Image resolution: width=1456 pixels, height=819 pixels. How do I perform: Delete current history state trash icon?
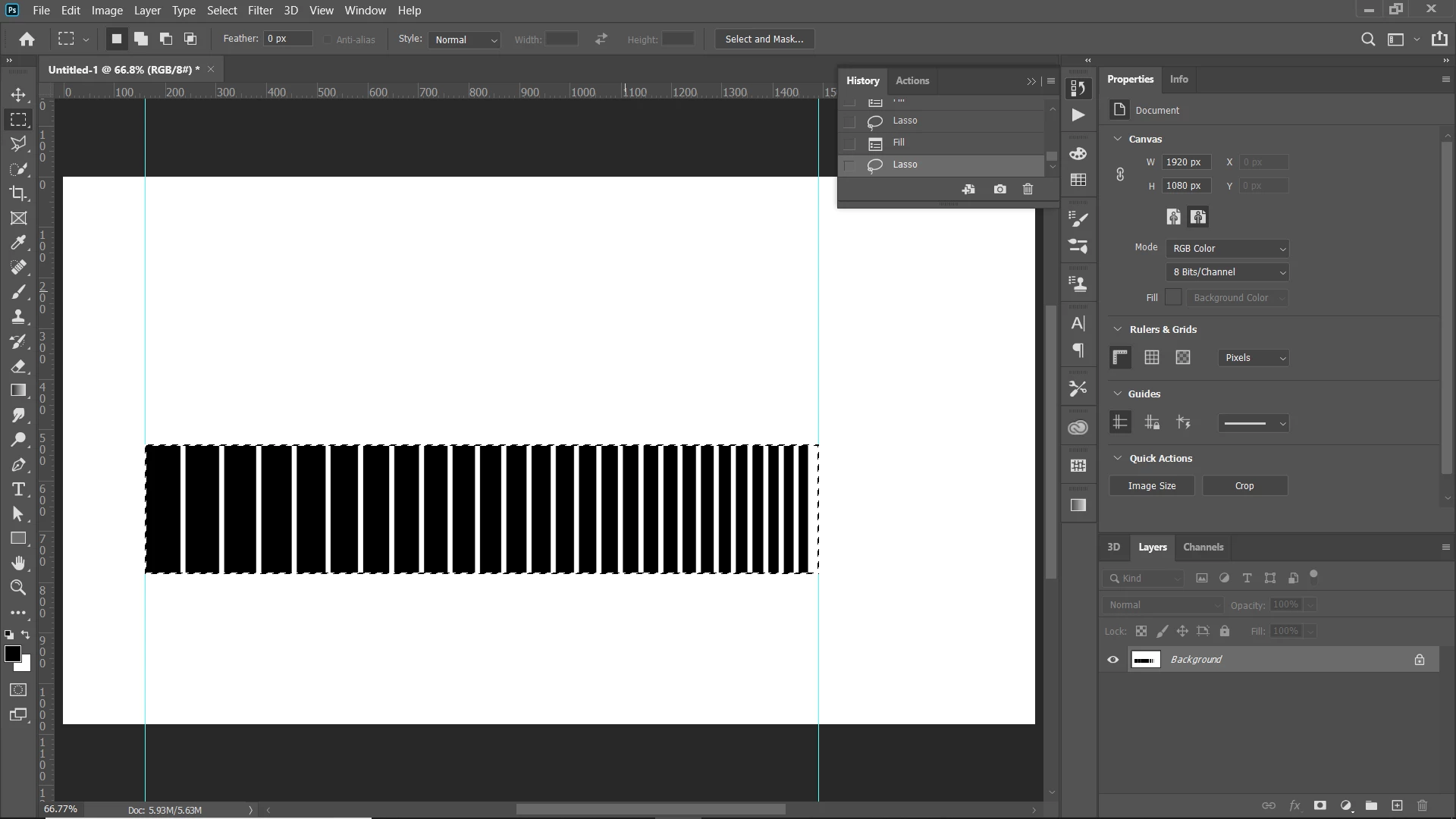1028,190
